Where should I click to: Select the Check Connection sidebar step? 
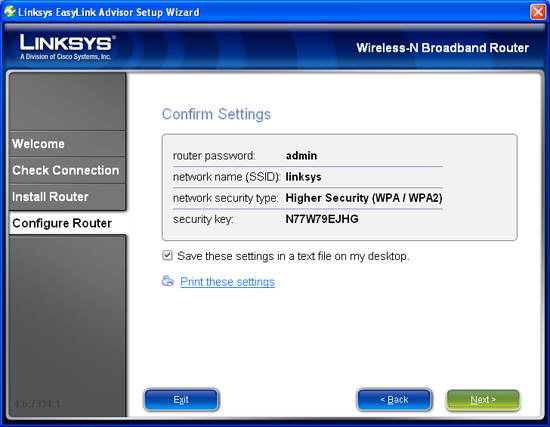tap(67, 170)
